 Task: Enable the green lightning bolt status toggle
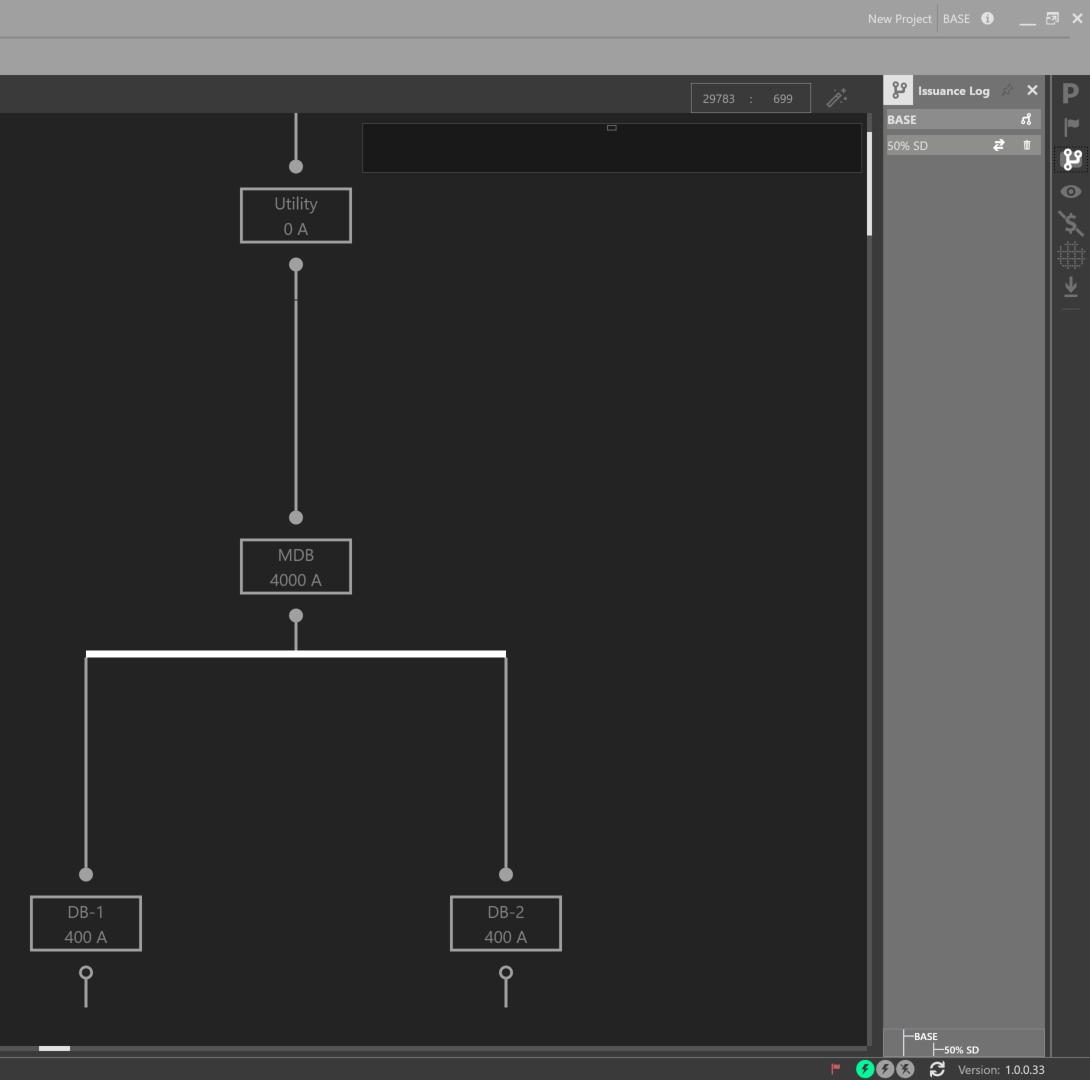point(865,1069)
